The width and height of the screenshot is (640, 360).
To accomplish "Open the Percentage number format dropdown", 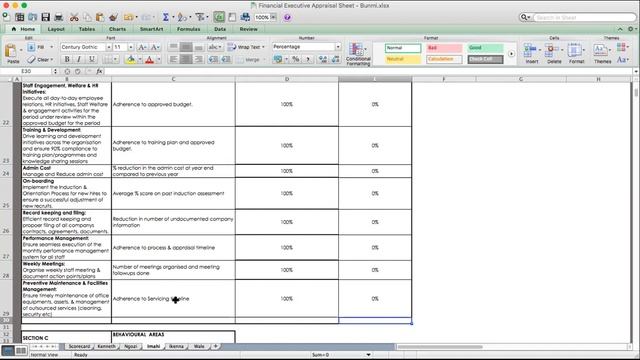I will [x=338, y=47].
